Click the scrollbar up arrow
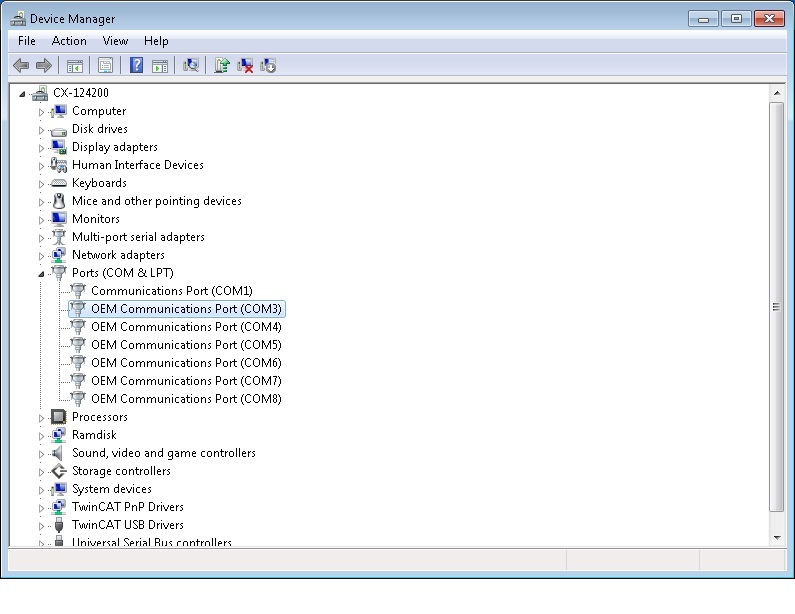This screenshot has height=614, width=795. [777, 93]
